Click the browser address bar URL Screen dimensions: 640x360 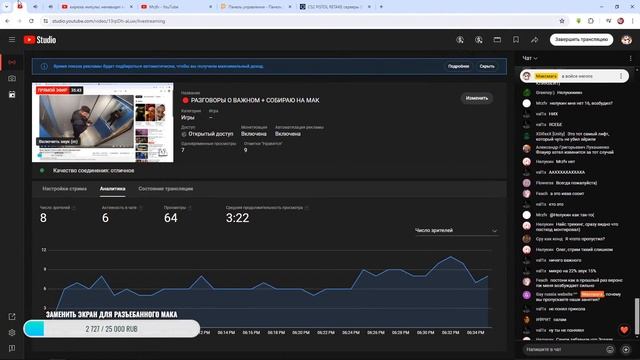pos(109,21)
